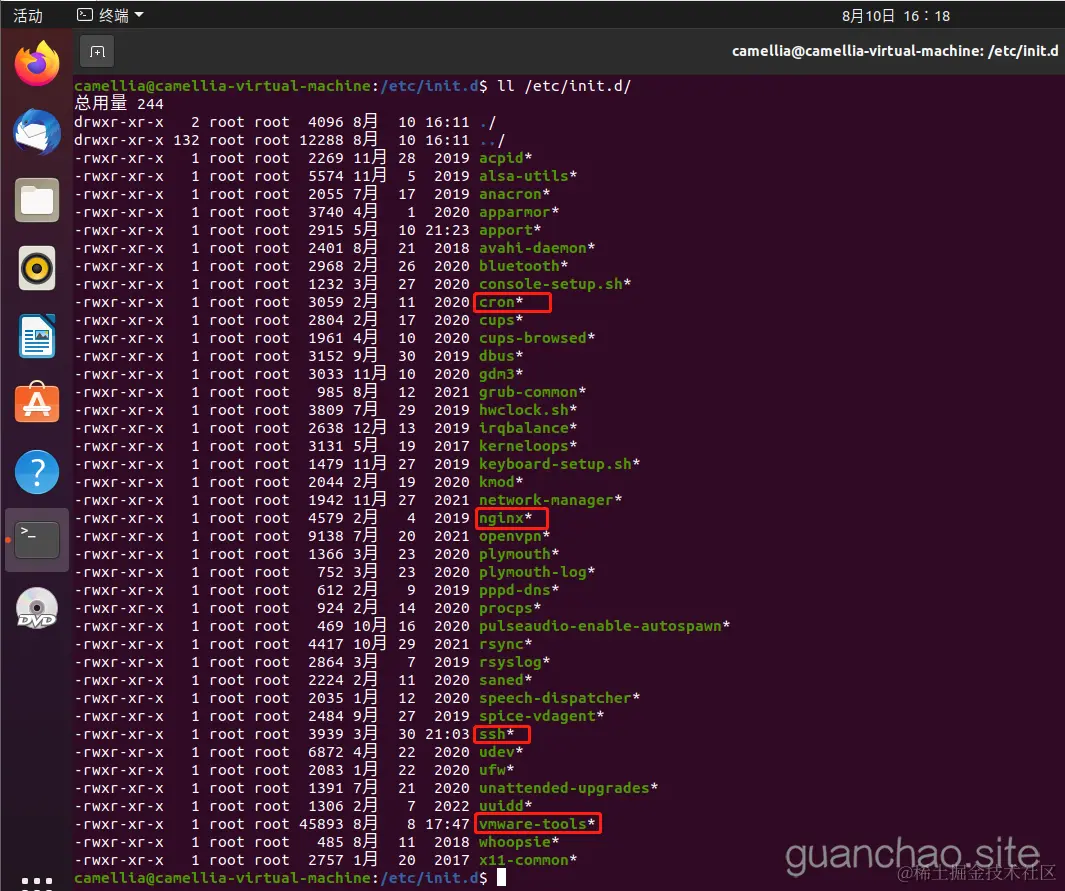1065x891 pixels.
Task: Click the console-setup.sh* file name
Action: tap(555, 284)
